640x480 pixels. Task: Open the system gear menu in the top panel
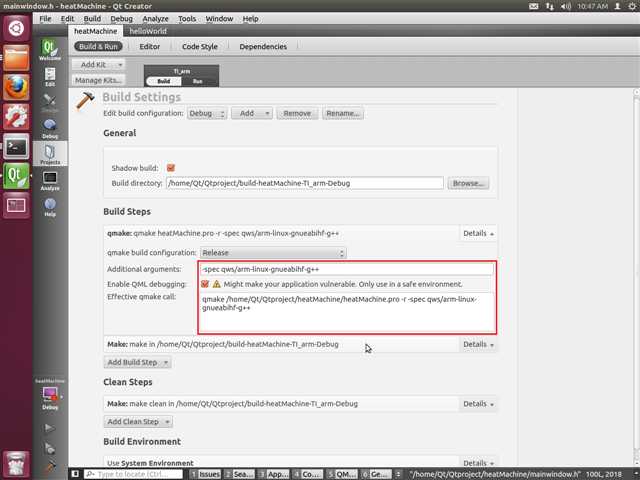pyautogui.click(x=632, y=6)
